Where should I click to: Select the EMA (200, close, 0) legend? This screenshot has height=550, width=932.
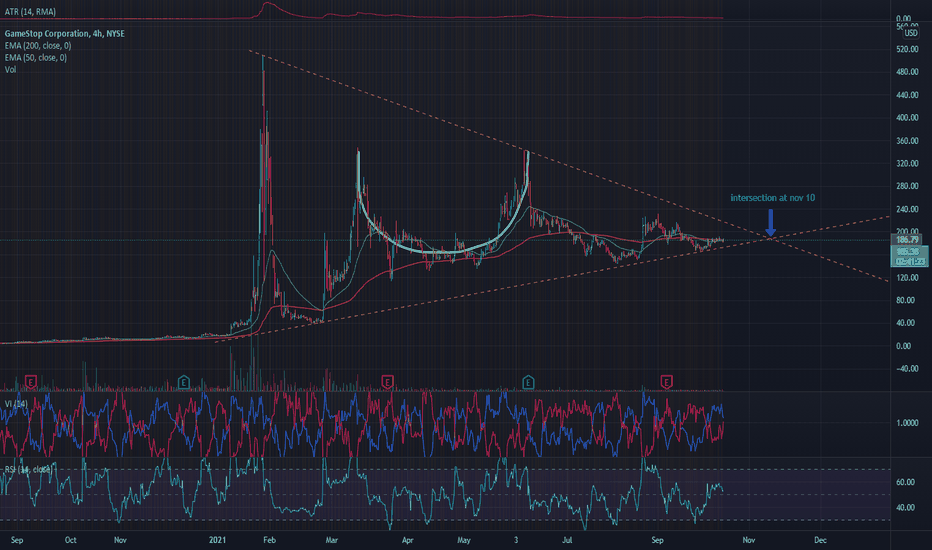38,46
